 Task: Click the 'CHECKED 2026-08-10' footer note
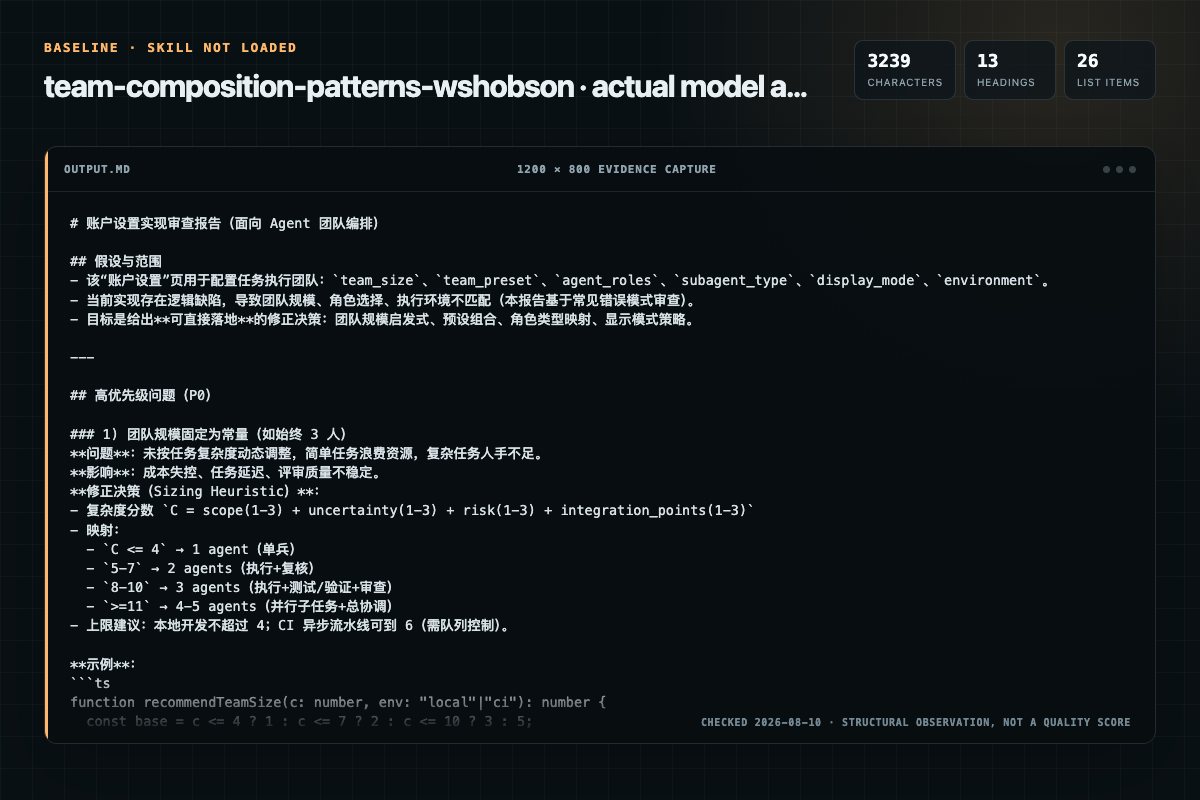(916, 722)
